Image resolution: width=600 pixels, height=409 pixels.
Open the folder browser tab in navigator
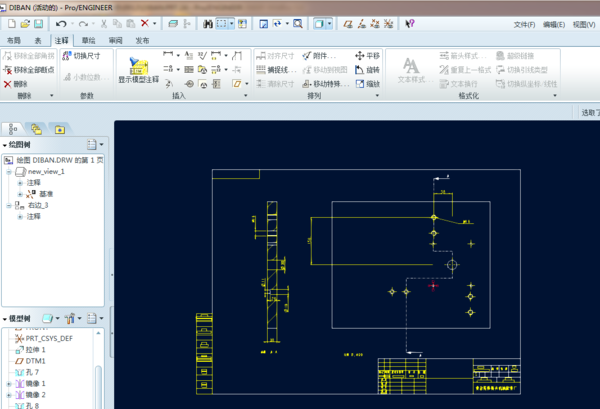click(36, 129)
